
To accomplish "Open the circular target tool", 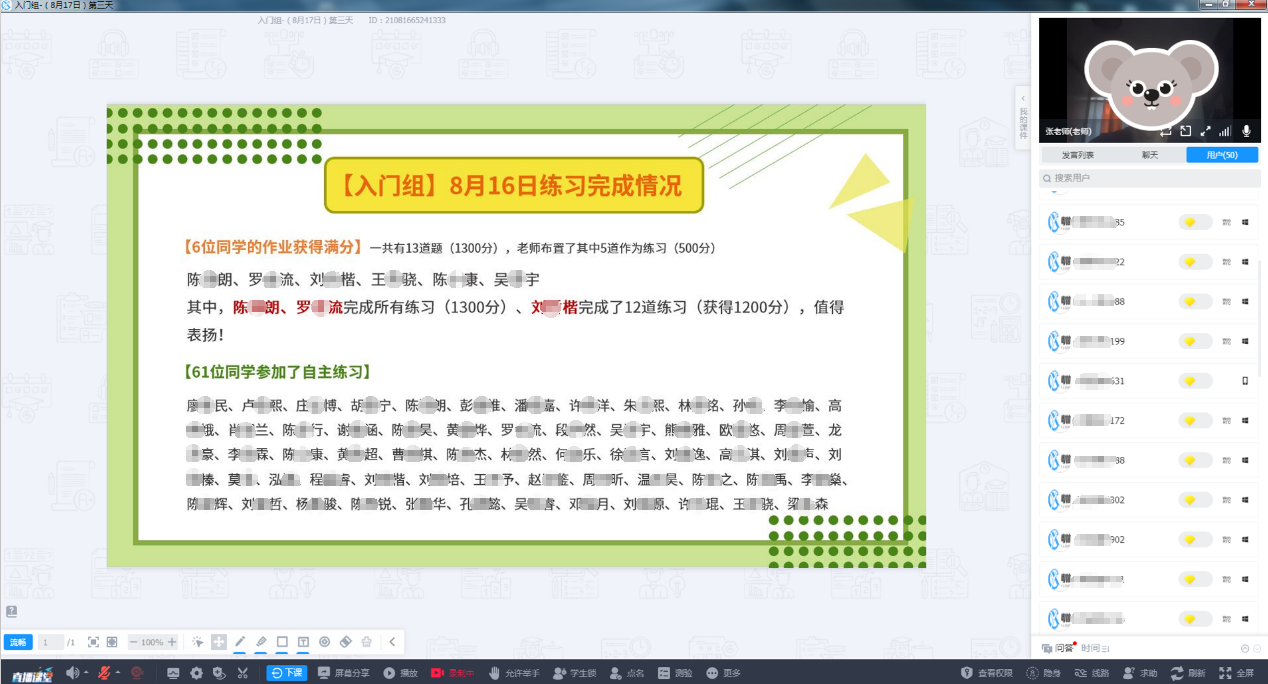I will tap(324, 642).
